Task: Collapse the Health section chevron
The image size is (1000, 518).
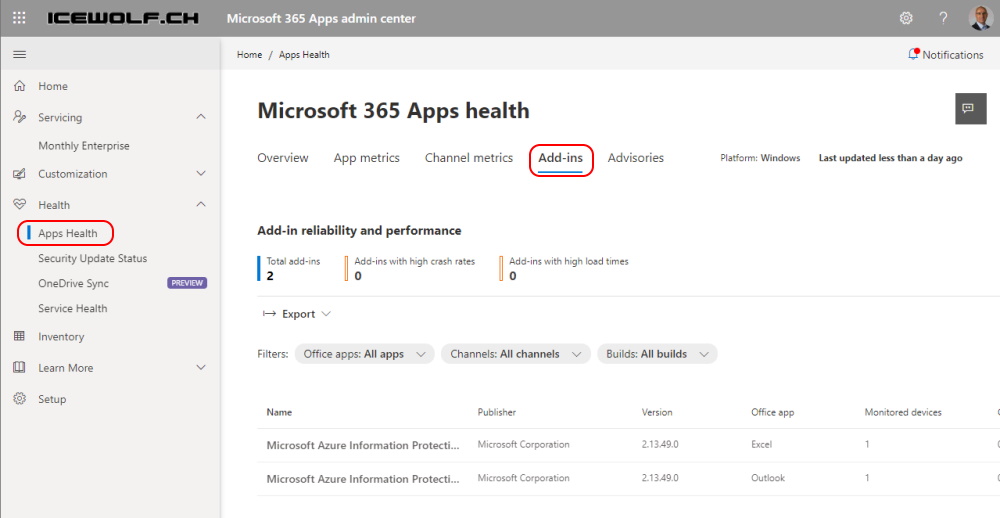Action: [201, 205]
